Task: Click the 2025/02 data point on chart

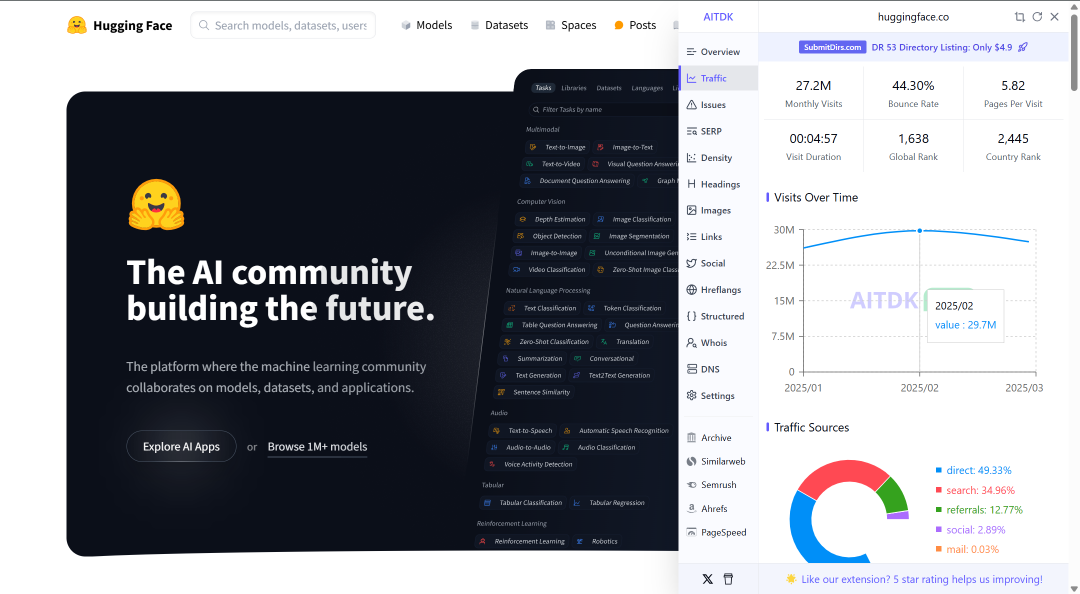Action: pyautogui.click(x=920, y=231)
